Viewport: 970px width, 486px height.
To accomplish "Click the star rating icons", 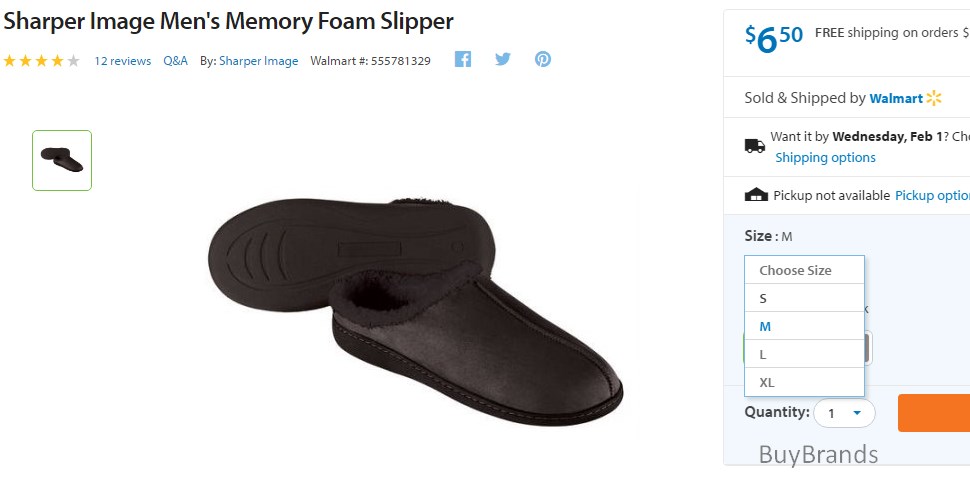I will [x=41, y=61].
